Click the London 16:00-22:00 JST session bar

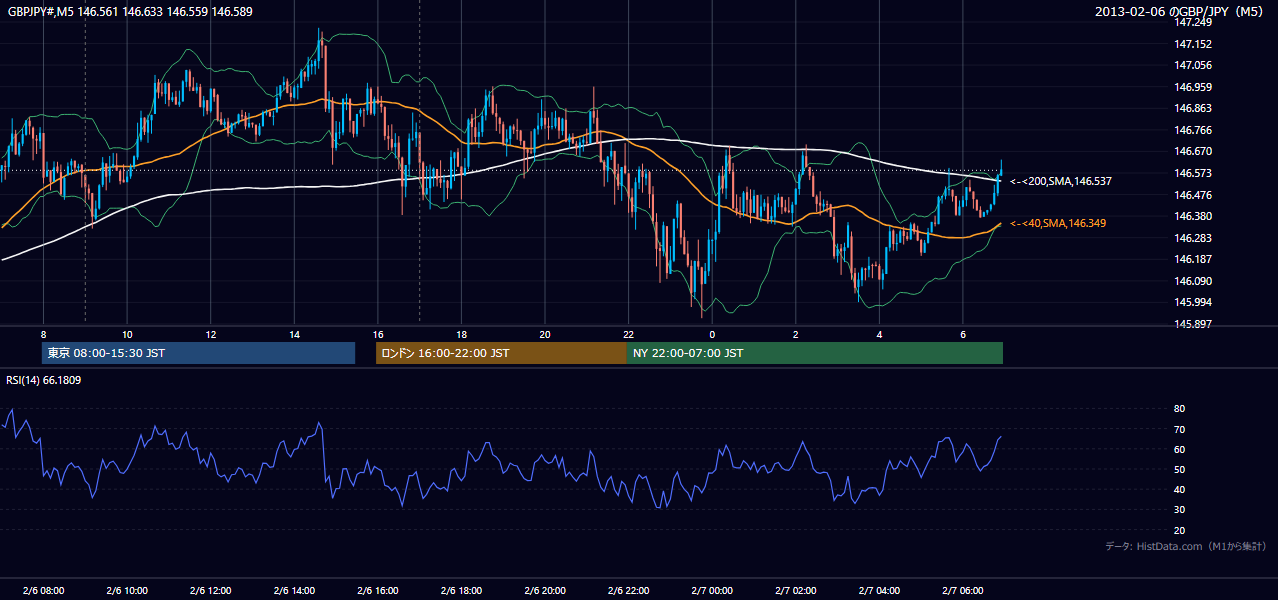(x=501, y=353)
